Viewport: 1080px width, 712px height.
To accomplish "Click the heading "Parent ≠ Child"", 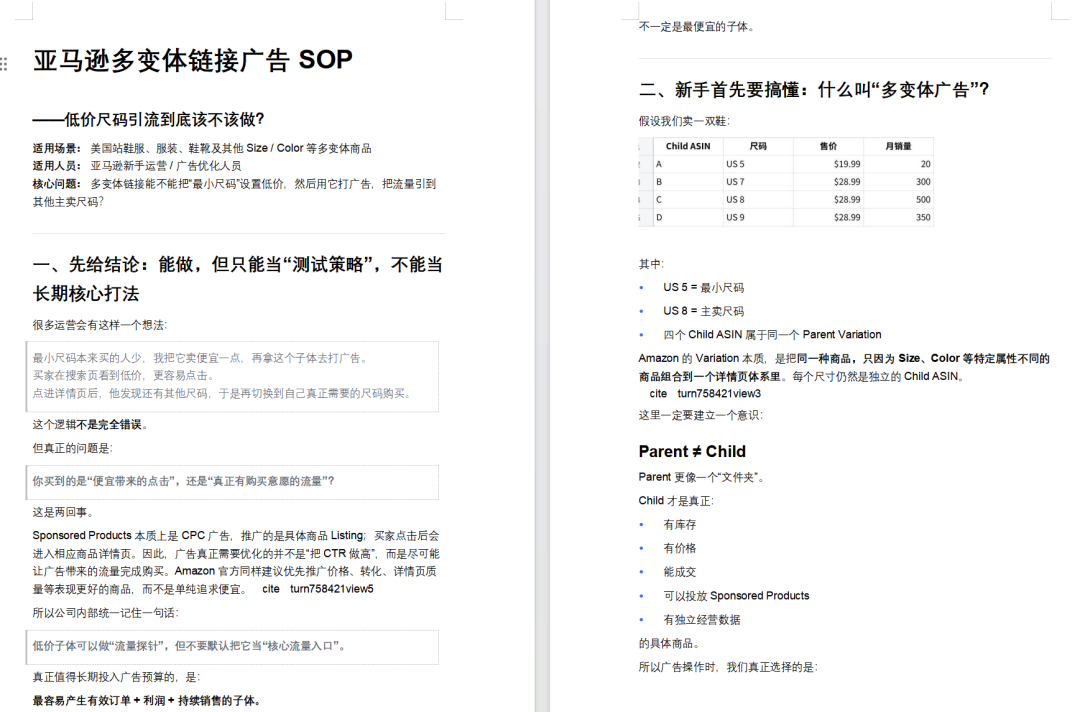I will click(692, 452).
